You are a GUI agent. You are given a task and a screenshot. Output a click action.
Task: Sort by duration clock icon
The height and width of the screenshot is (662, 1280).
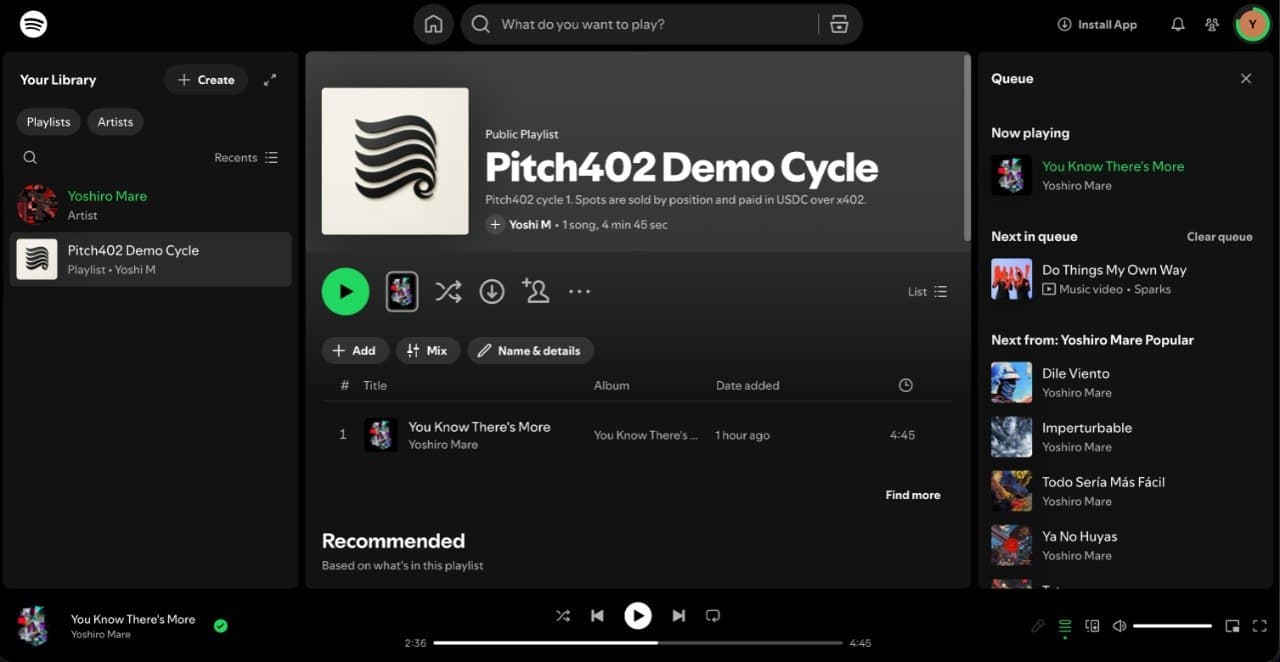coord(906,385)
